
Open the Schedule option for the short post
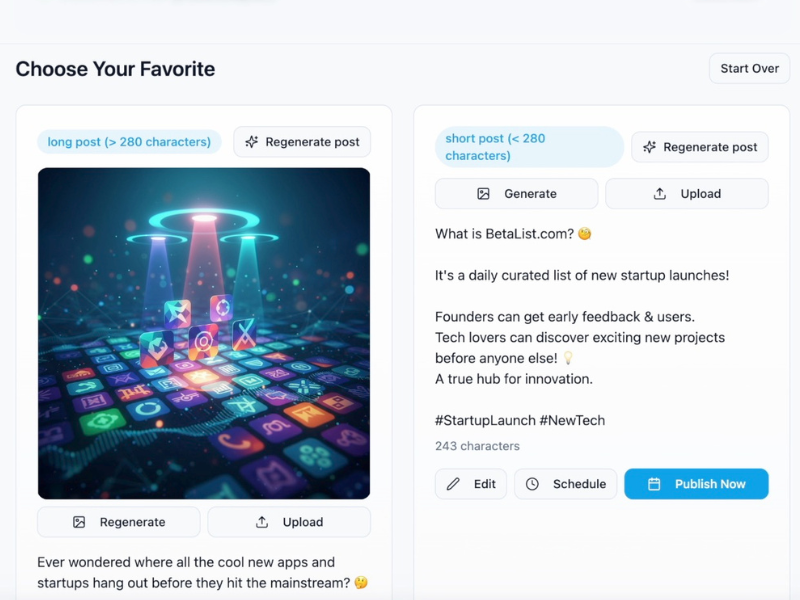point(566,484)
